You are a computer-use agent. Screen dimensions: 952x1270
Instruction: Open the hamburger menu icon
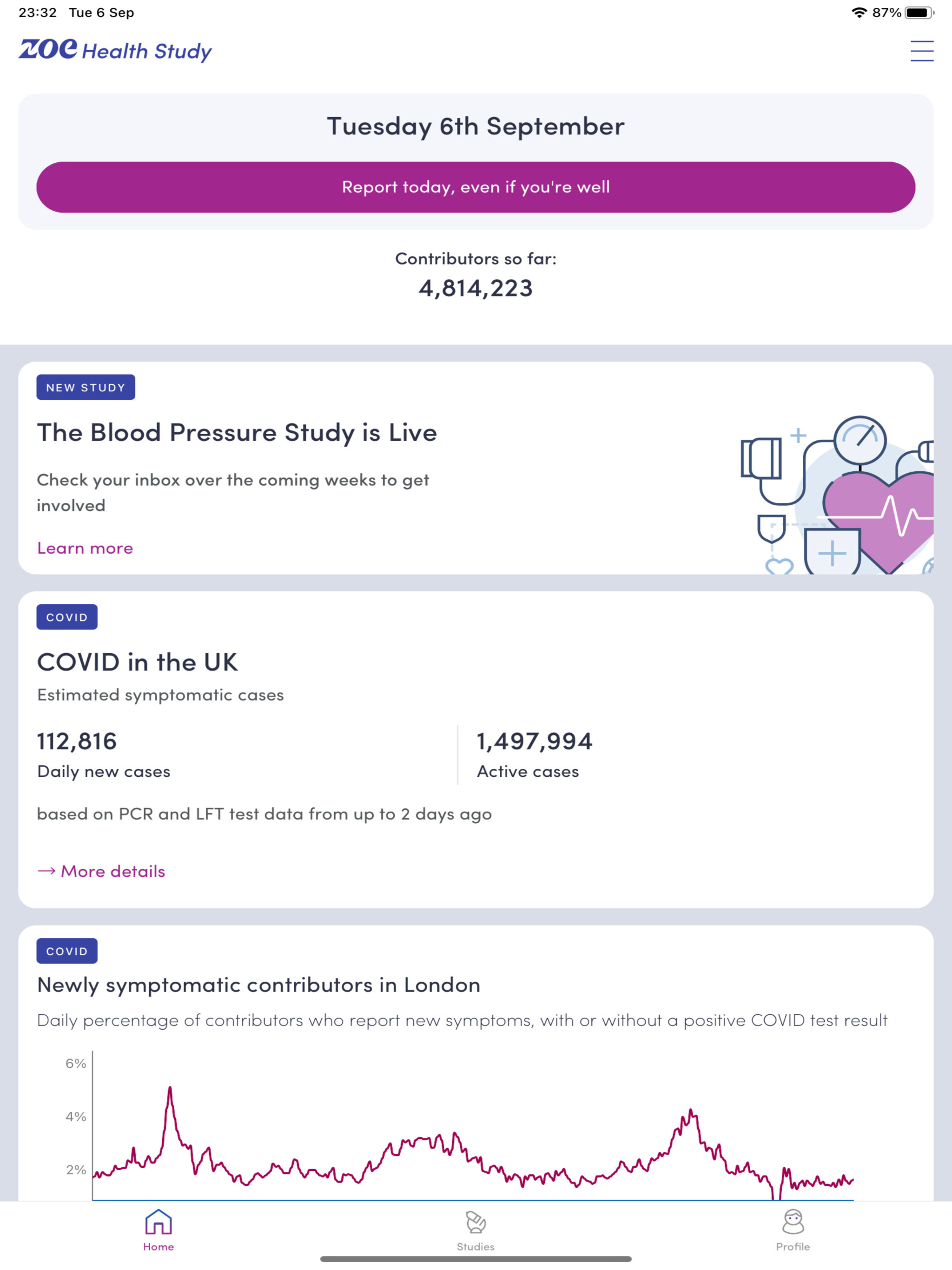coord(922,51)
